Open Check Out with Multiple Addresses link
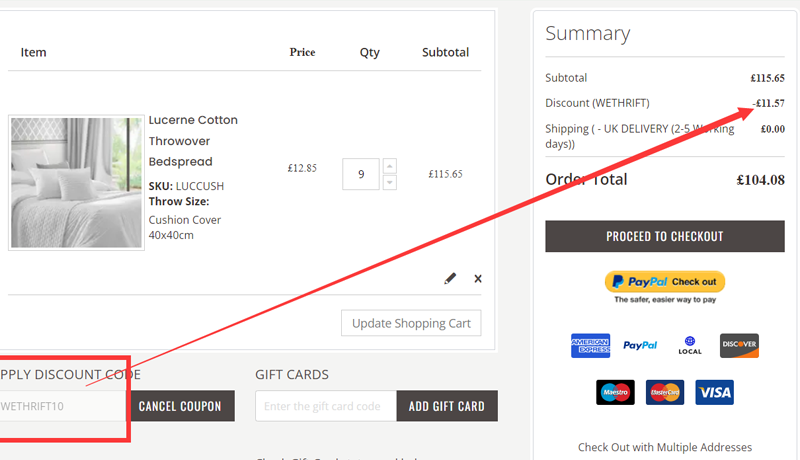The image size is (800, 460). pos(665,447)
